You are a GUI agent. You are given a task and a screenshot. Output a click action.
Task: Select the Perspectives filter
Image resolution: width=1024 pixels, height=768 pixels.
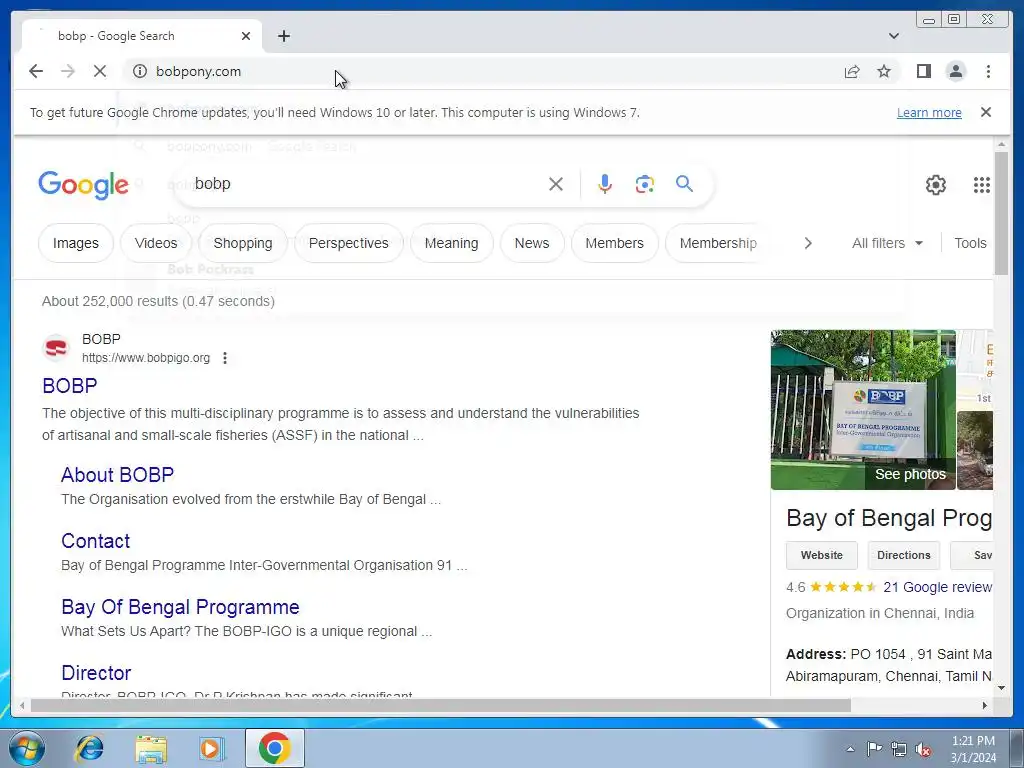coord(348,243)
